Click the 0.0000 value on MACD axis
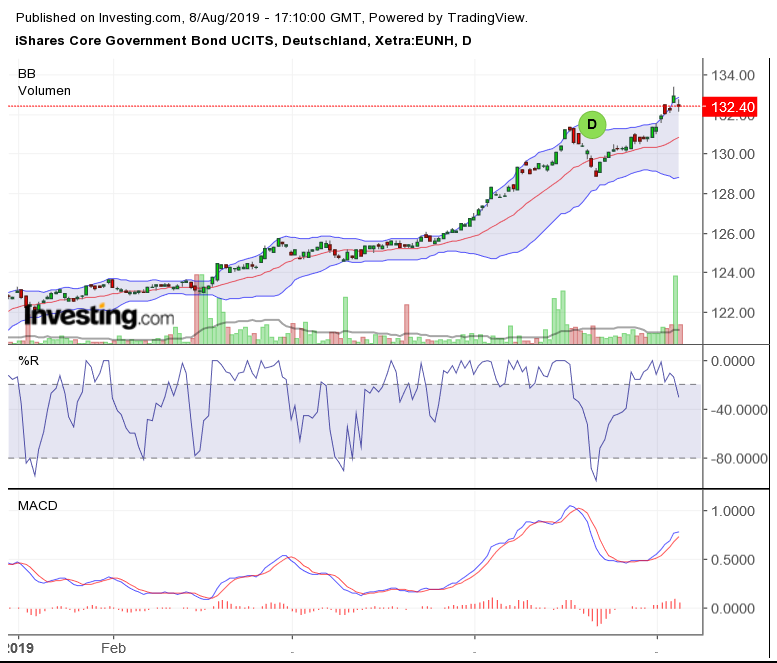Image resolution: width=777 pixels, height=663 pixels. click(x=733, y=608)
